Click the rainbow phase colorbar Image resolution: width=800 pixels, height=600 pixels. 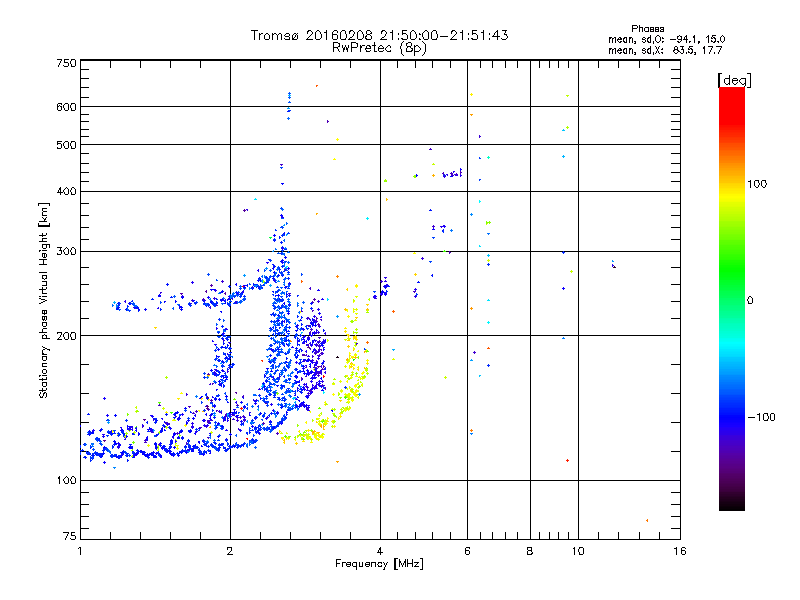[x=732, y=298]
